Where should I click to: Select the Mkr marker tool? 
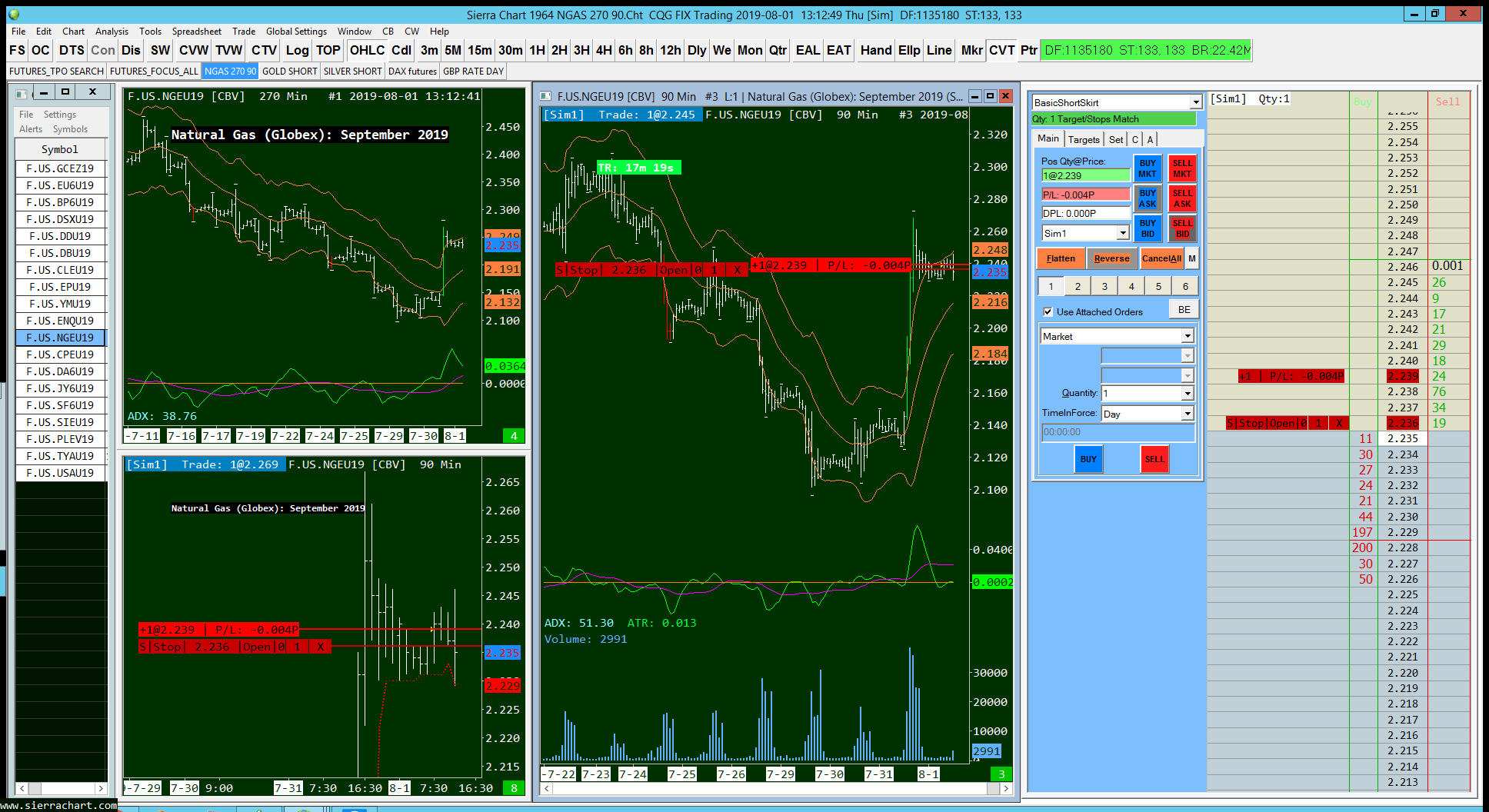pos(971,50)
